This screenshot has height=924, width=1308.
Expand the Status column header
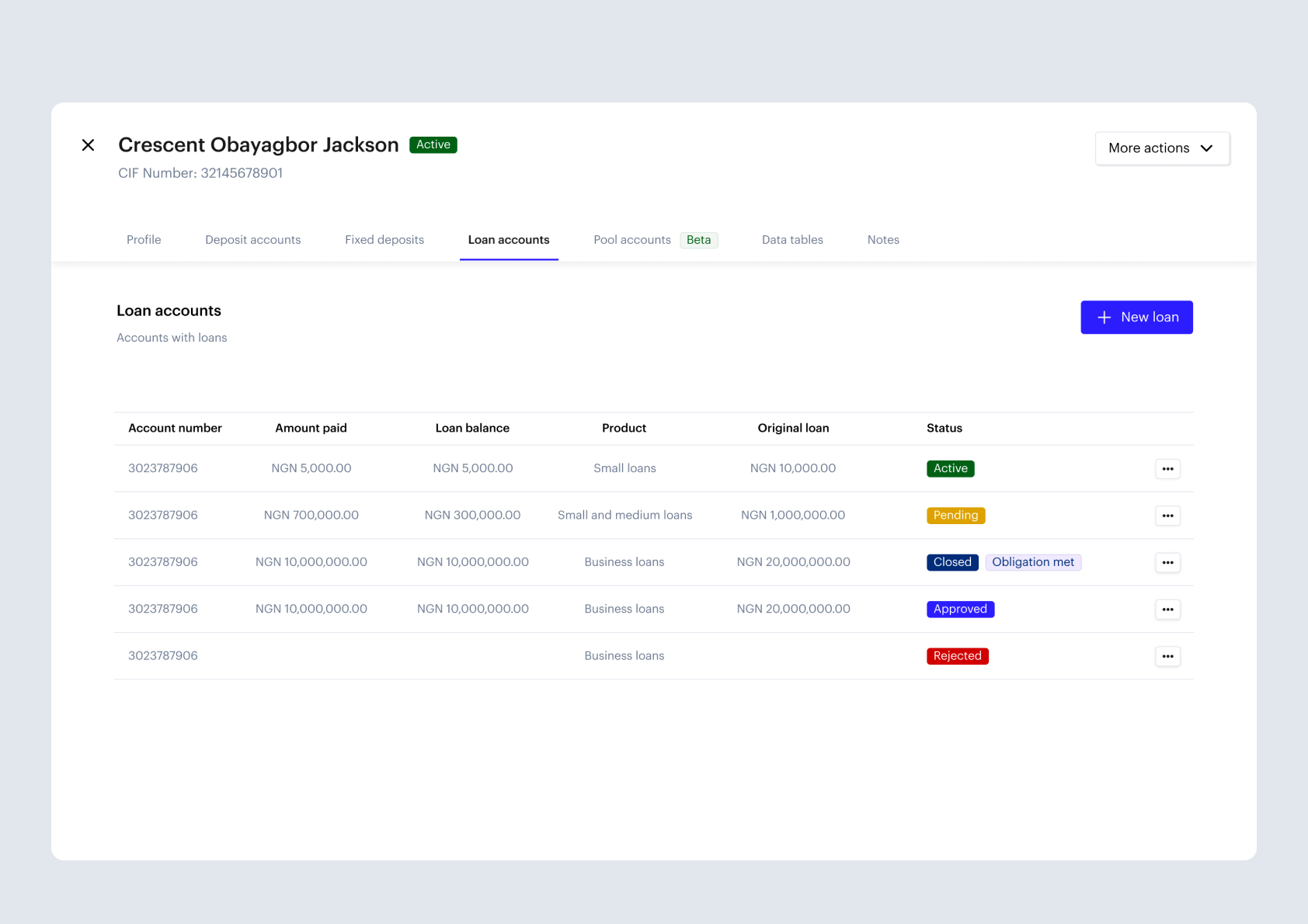[x=944, y=428]
